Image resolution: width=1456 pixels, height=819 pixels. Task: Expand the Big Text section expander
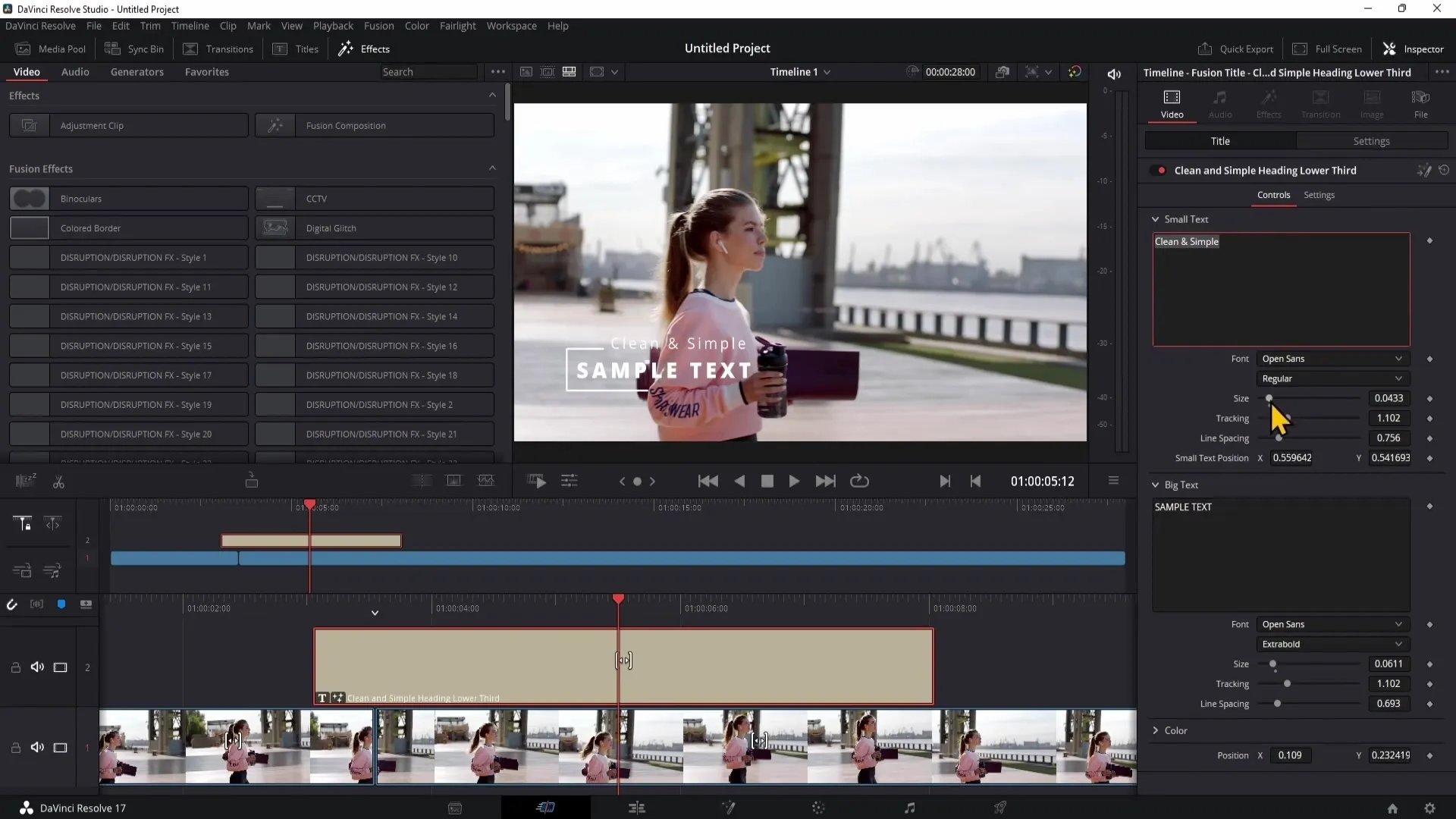(x=1156, y=484)
